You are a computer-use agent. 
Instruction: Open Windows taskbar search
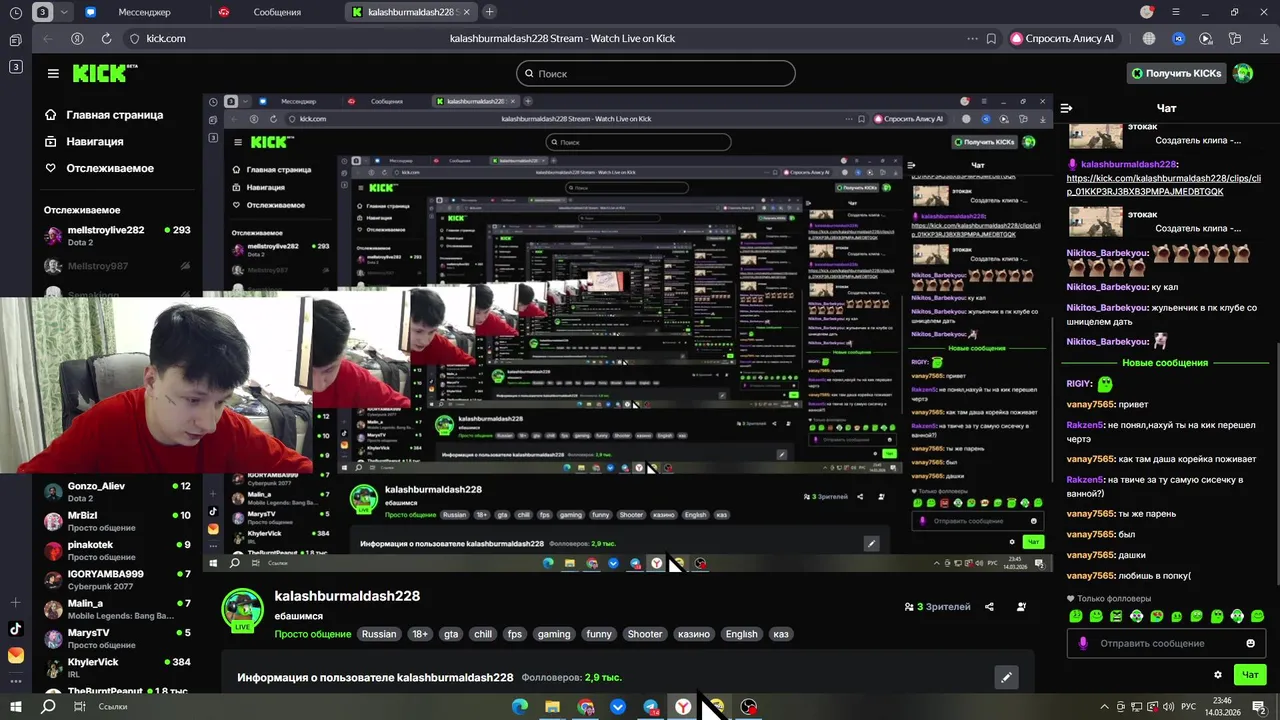pyautogui.click(x=48, y=706)
